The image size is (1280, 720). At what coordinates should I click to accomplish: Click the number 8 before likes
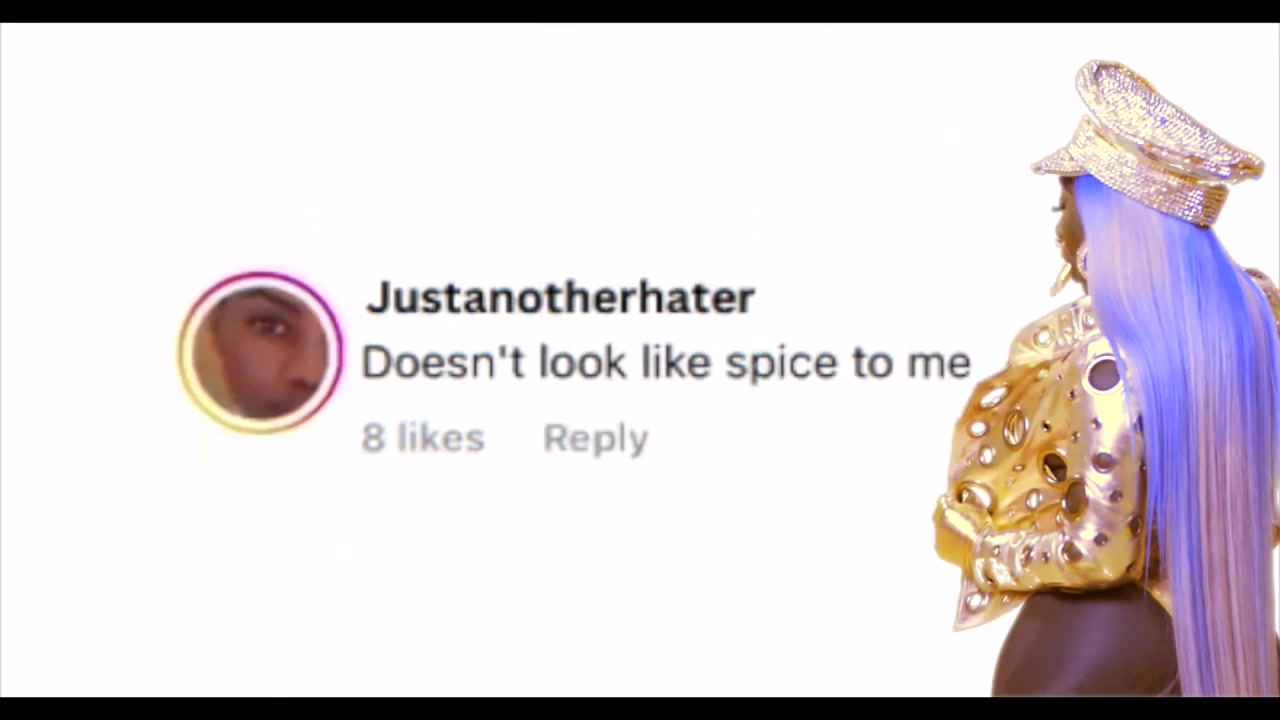[373, 438]
